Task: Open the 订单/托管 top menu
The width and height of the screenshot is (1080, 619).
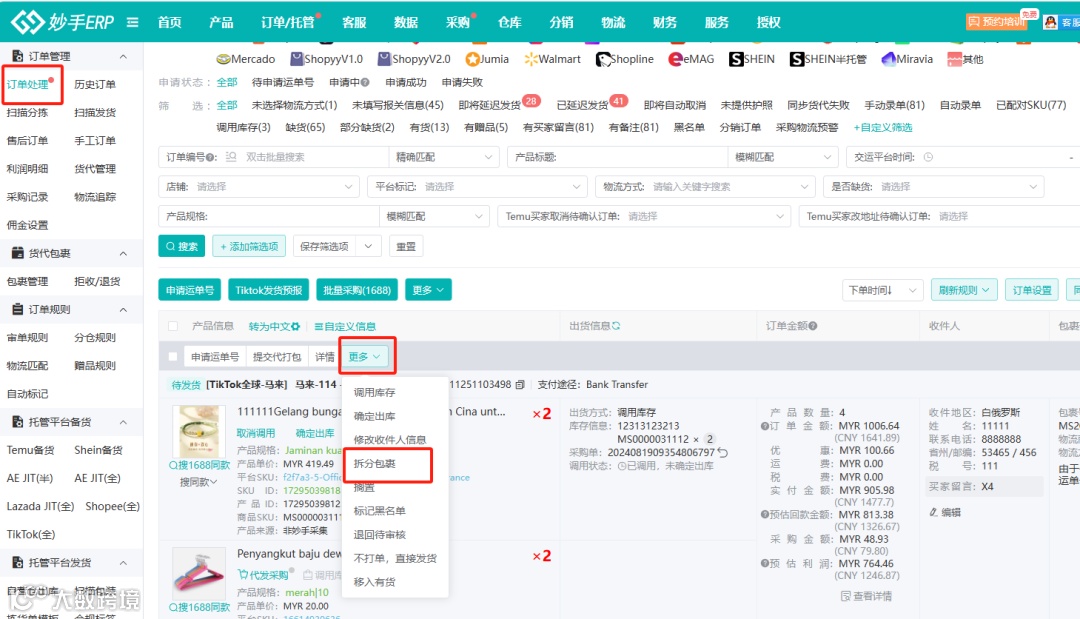Action: pos(287,22)
